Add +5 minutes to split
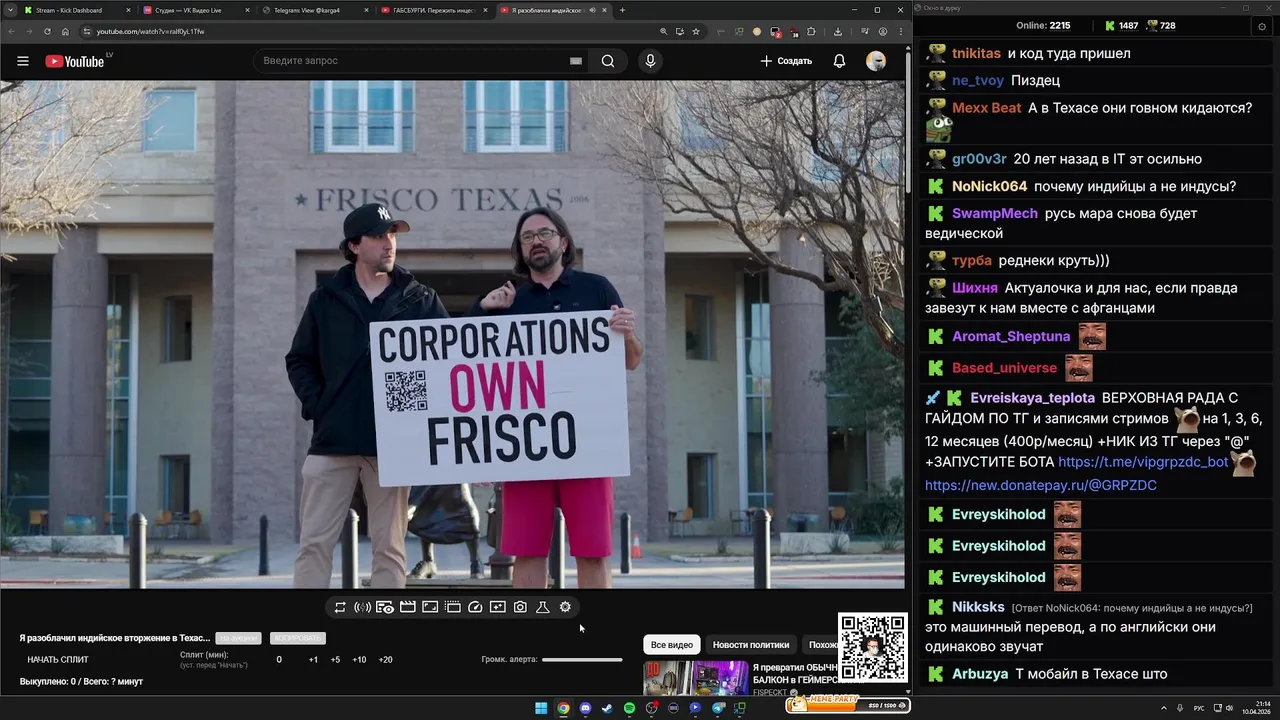 (x=335, y=660)
